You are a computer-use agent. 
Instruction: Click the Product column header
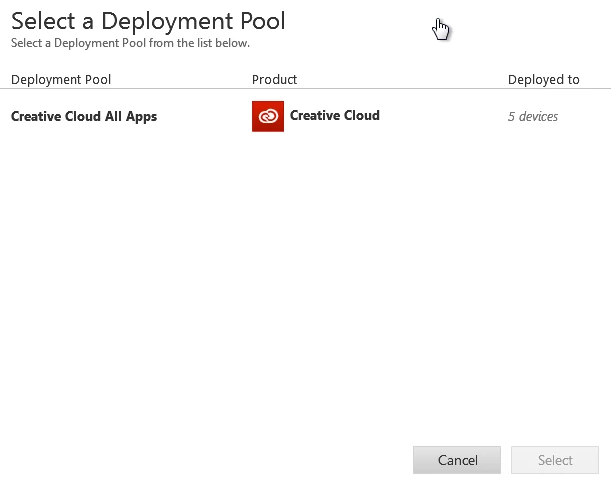pos(274,80)
